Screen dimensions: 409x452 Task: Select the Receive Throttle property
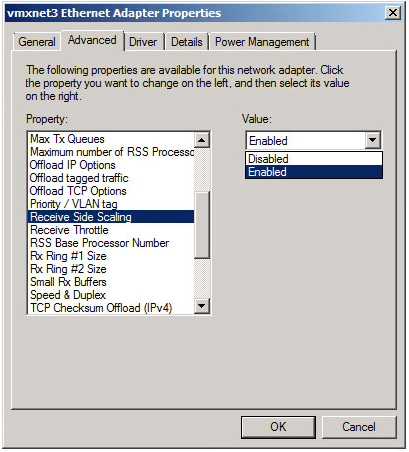point(111,230)
